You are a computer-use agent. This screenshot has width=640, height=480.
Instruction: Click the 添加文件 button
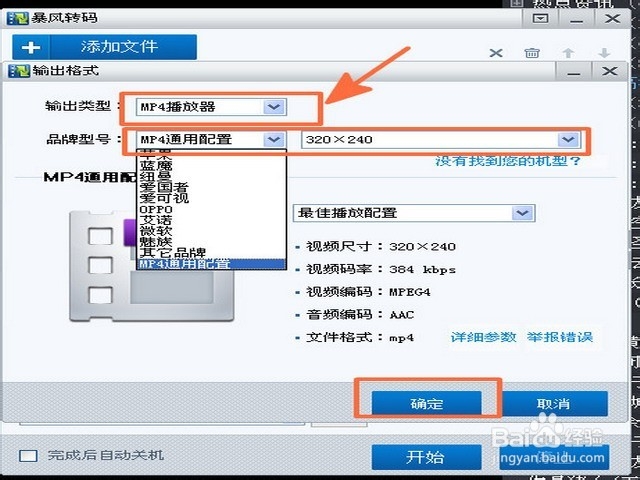pyautogui.click(x=104, y=47)
